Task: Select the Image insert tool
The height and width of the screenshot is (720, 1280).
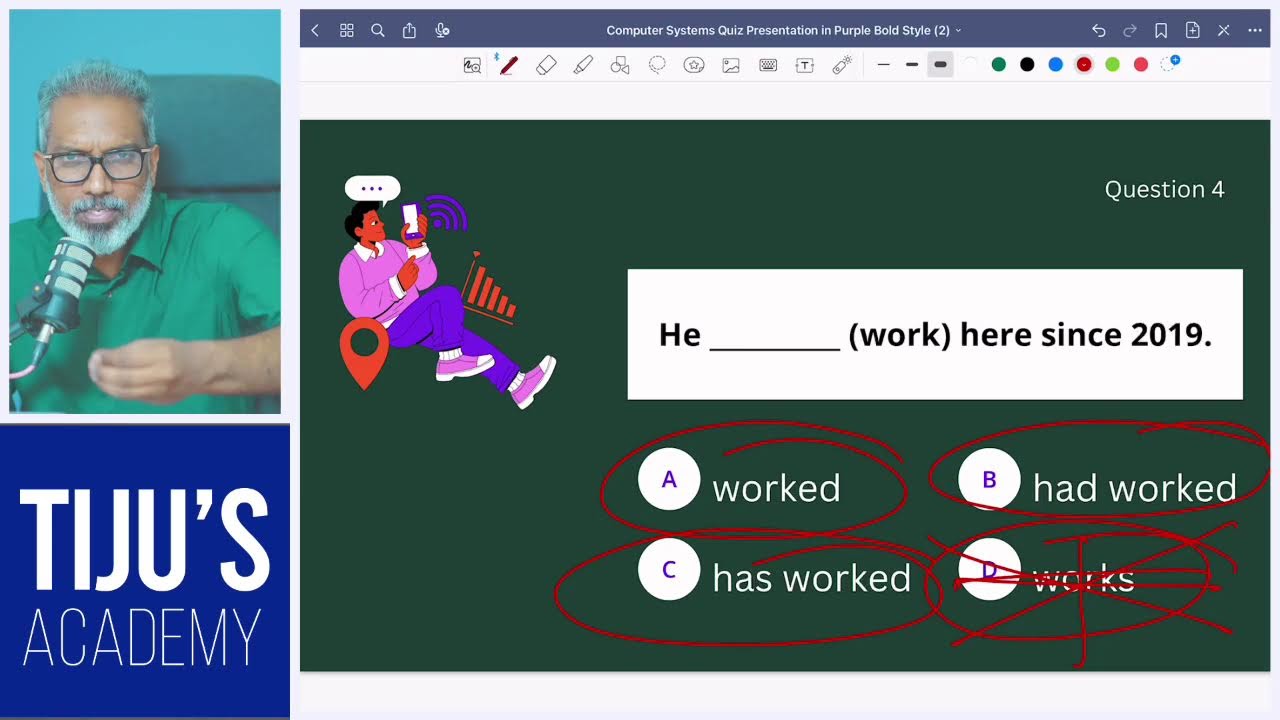Action: point(731,65)
